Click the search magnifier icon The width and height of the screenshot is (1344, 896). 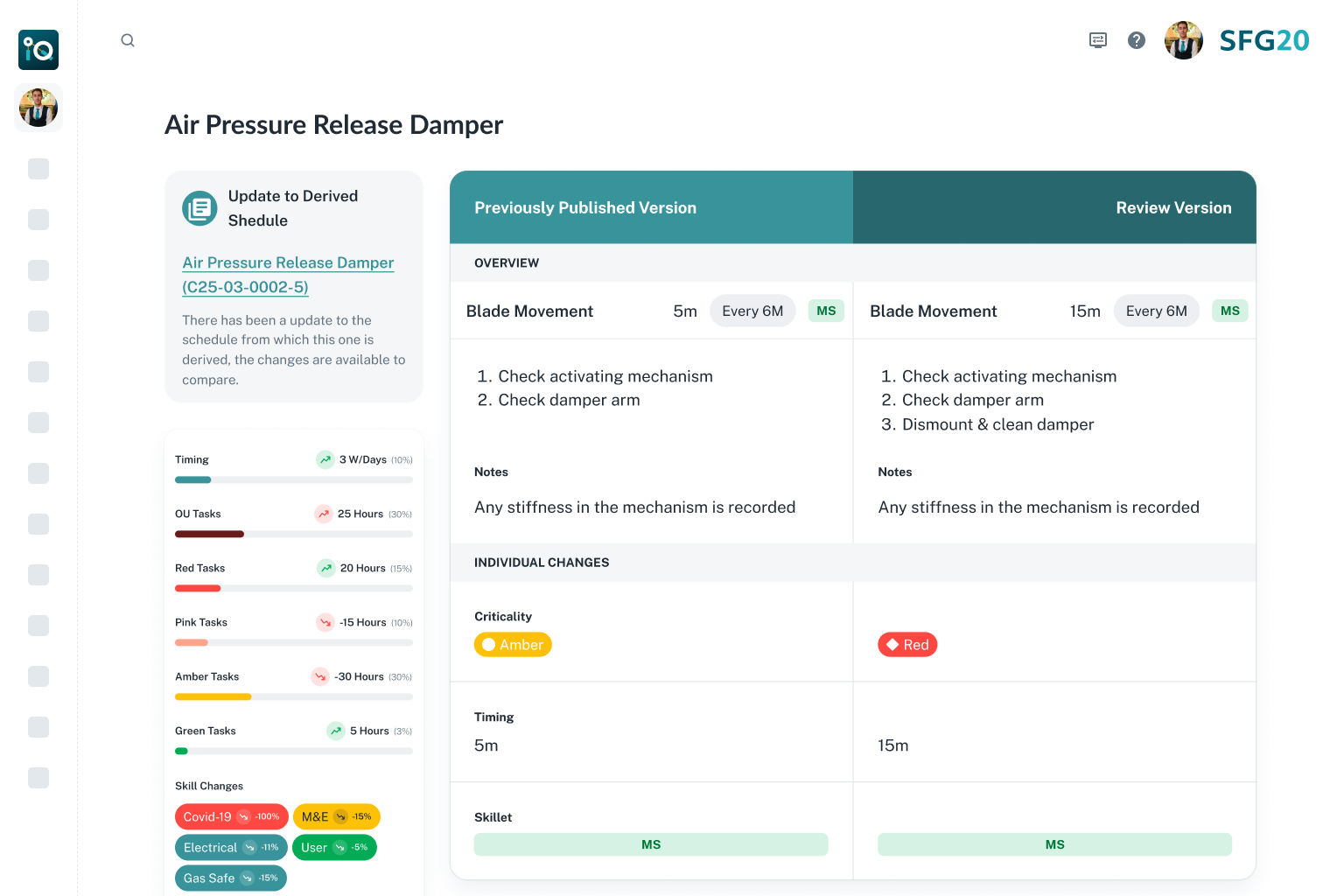point(128,40)
